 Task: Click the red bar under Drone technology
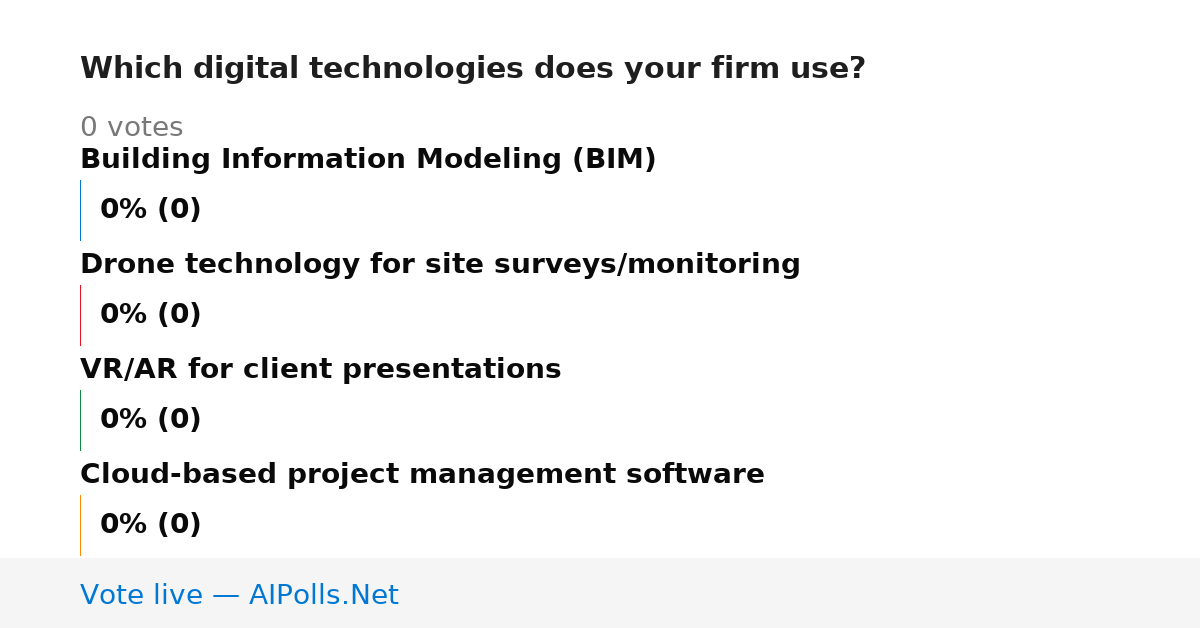pyautogui.click(x=80, y=315)
